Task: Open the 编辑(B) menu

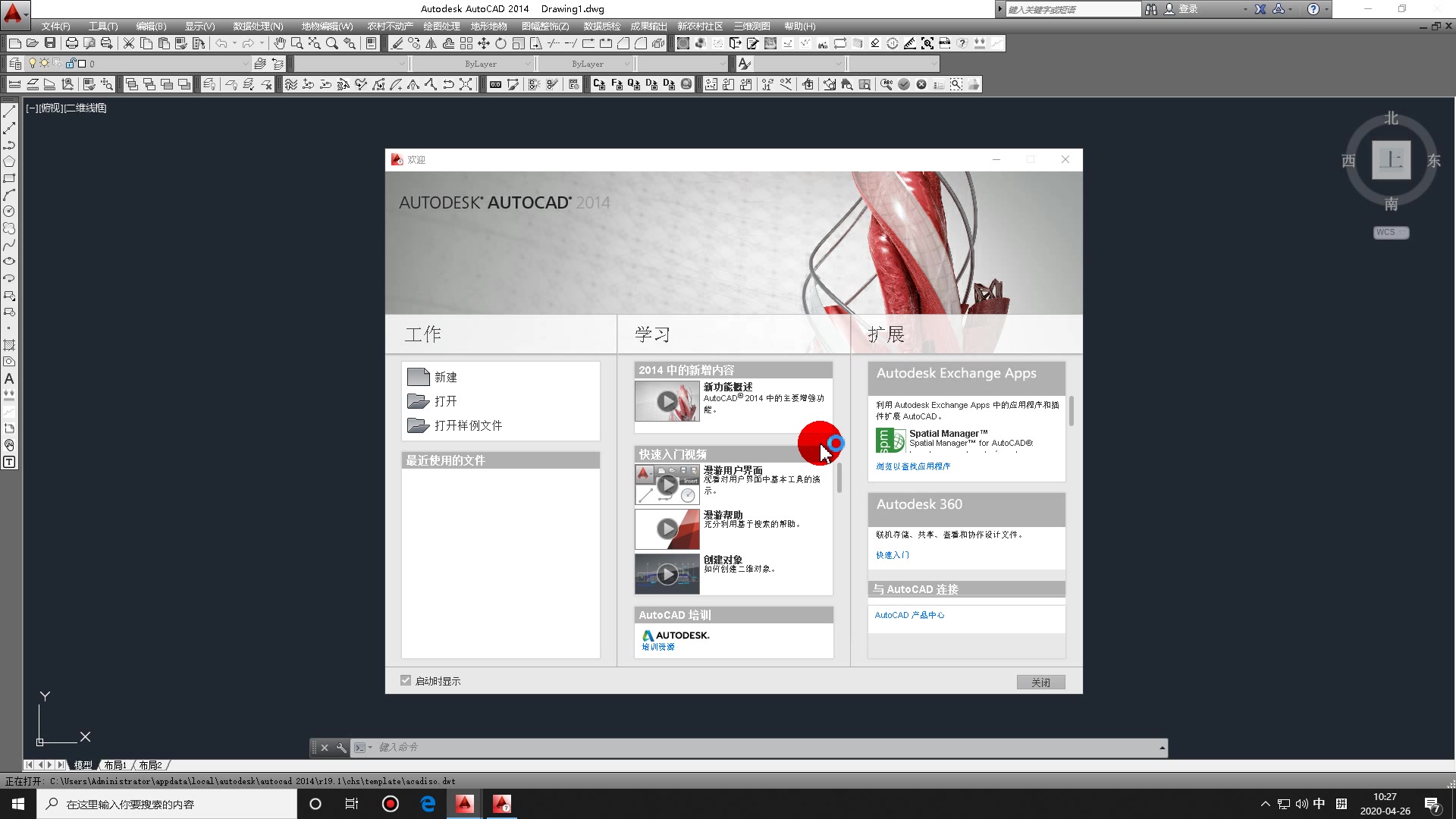Action: click(151, 26)
